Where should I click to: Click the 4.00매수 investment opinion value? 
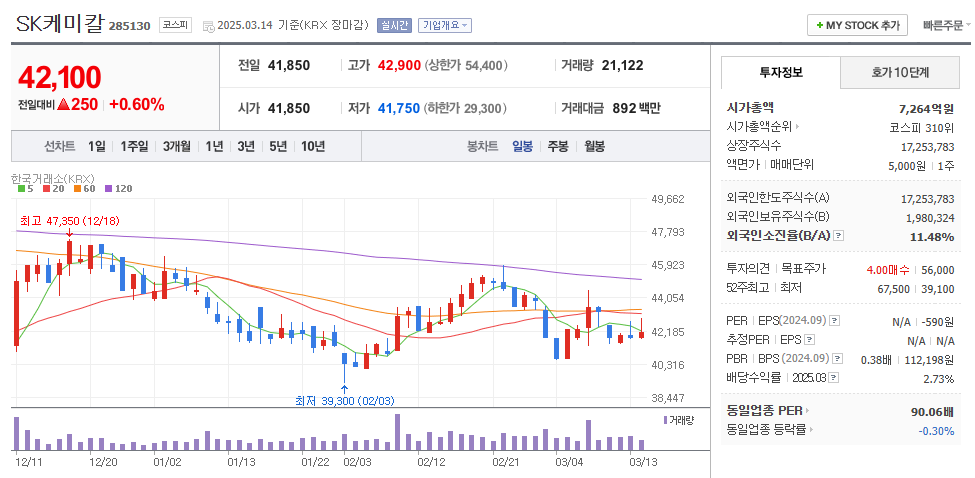pos(887,270)
